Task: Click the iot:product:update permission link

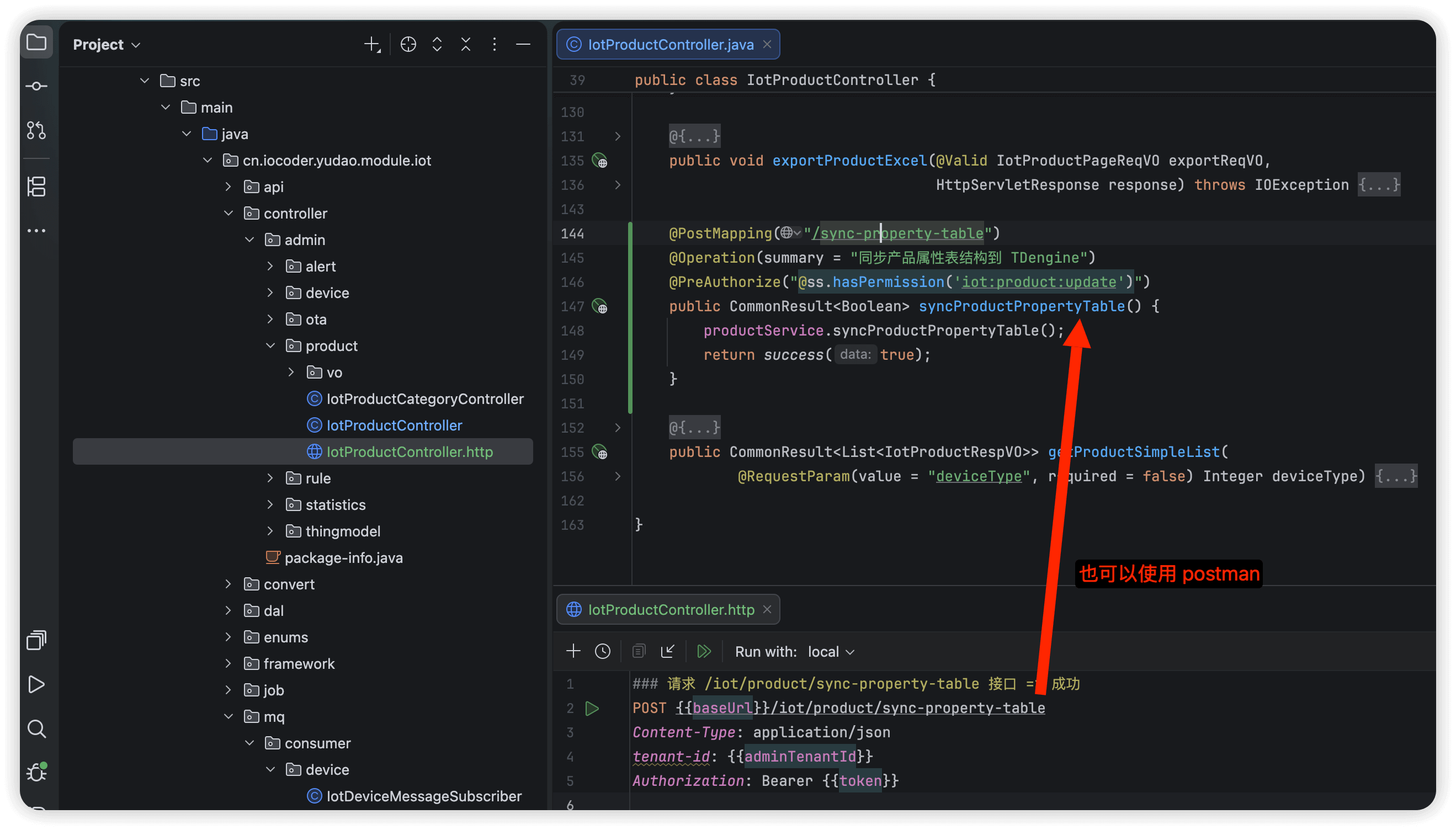Action: [x=1039, y=282]
